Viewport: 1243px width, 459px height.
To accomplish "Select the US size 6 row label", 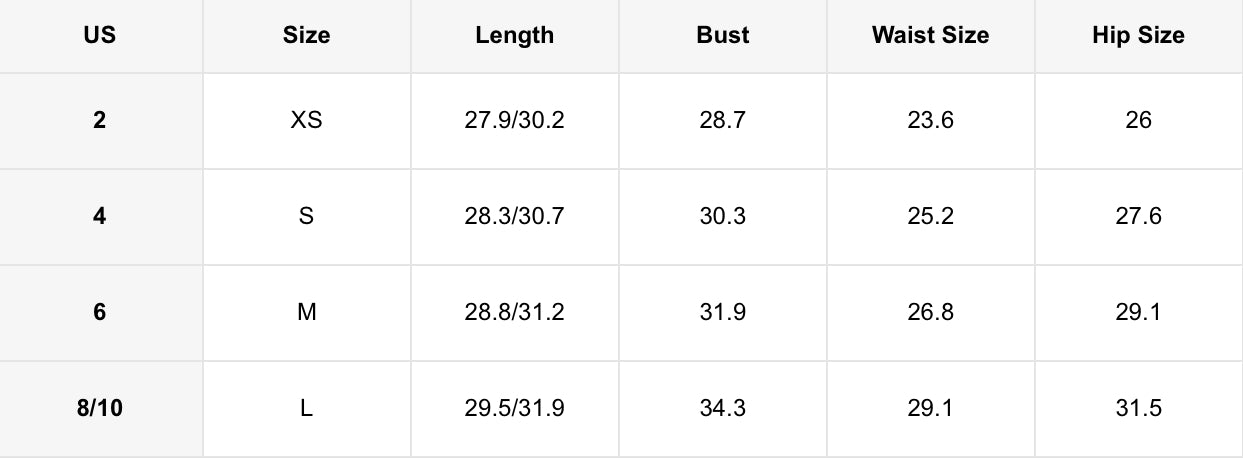I will [100, 312].
